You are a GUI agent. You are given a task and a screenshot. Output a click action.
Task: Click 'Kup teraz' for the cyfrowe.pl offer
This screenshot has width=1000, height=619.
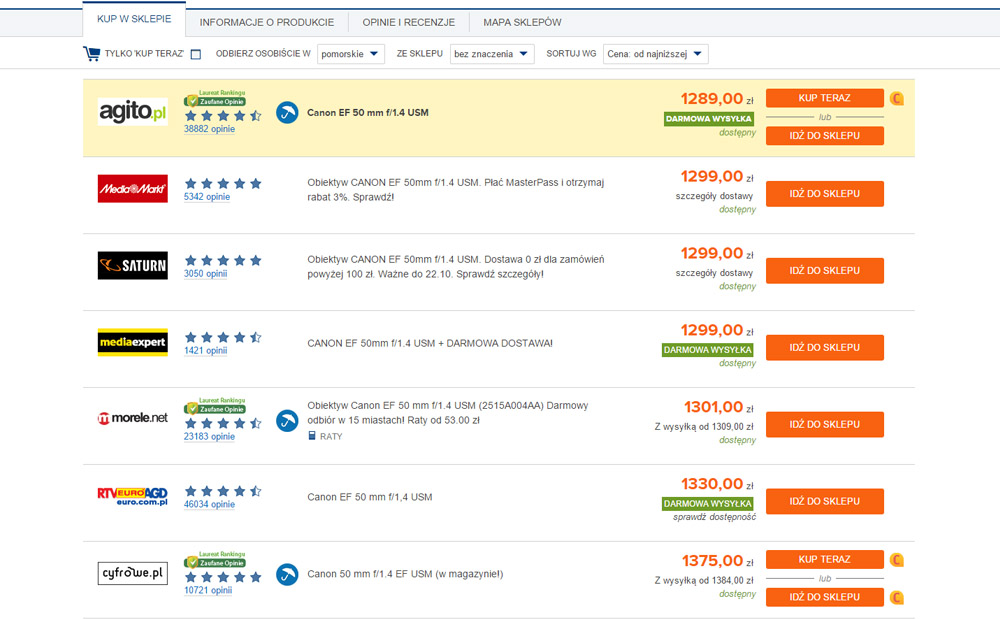tap(825, 560)
